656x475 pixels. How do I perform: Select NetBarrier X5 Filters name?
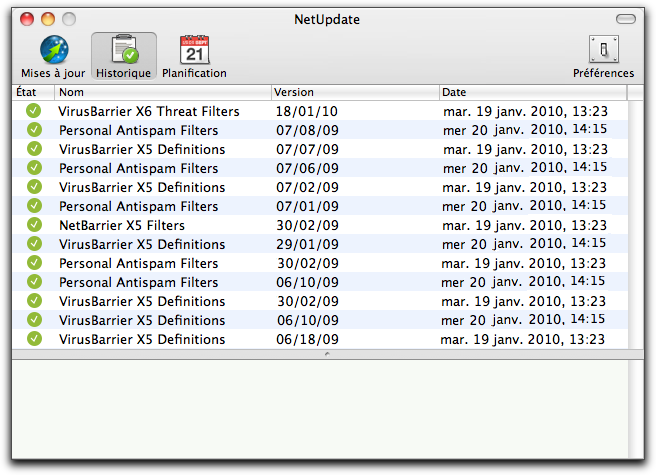point(122,226)
